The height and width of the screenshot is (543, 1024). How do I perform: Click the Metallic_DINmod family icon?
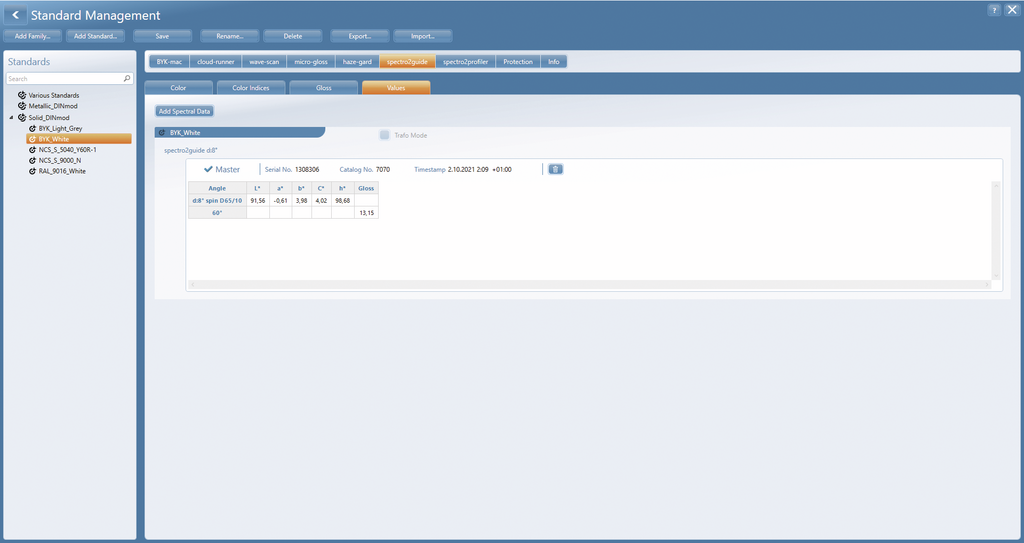pos(22,106)
